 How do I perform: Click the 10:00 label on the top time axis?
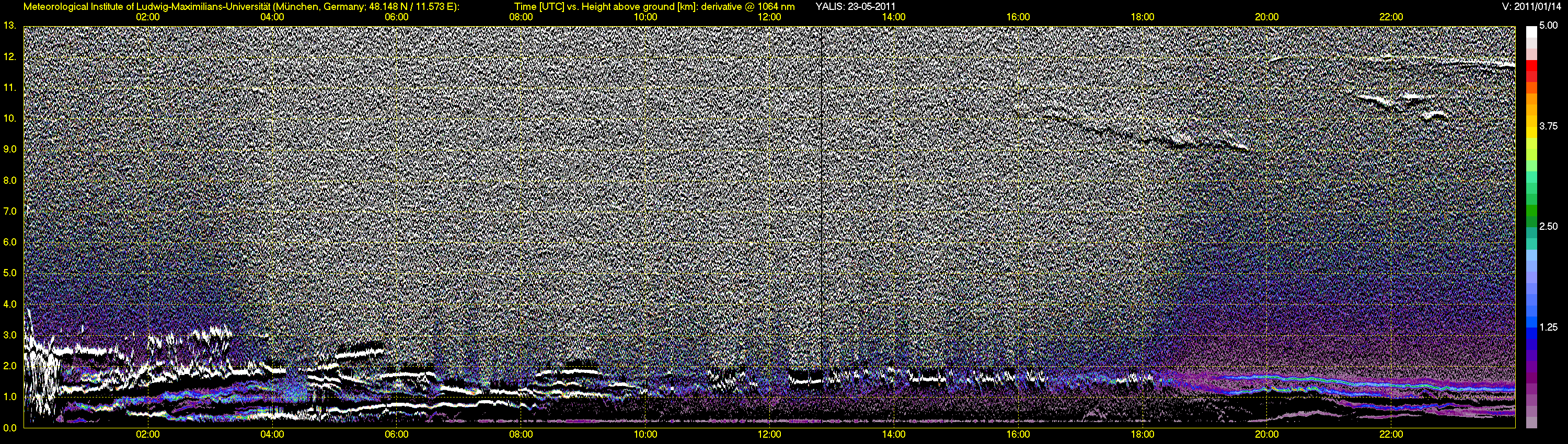(645, 17)
